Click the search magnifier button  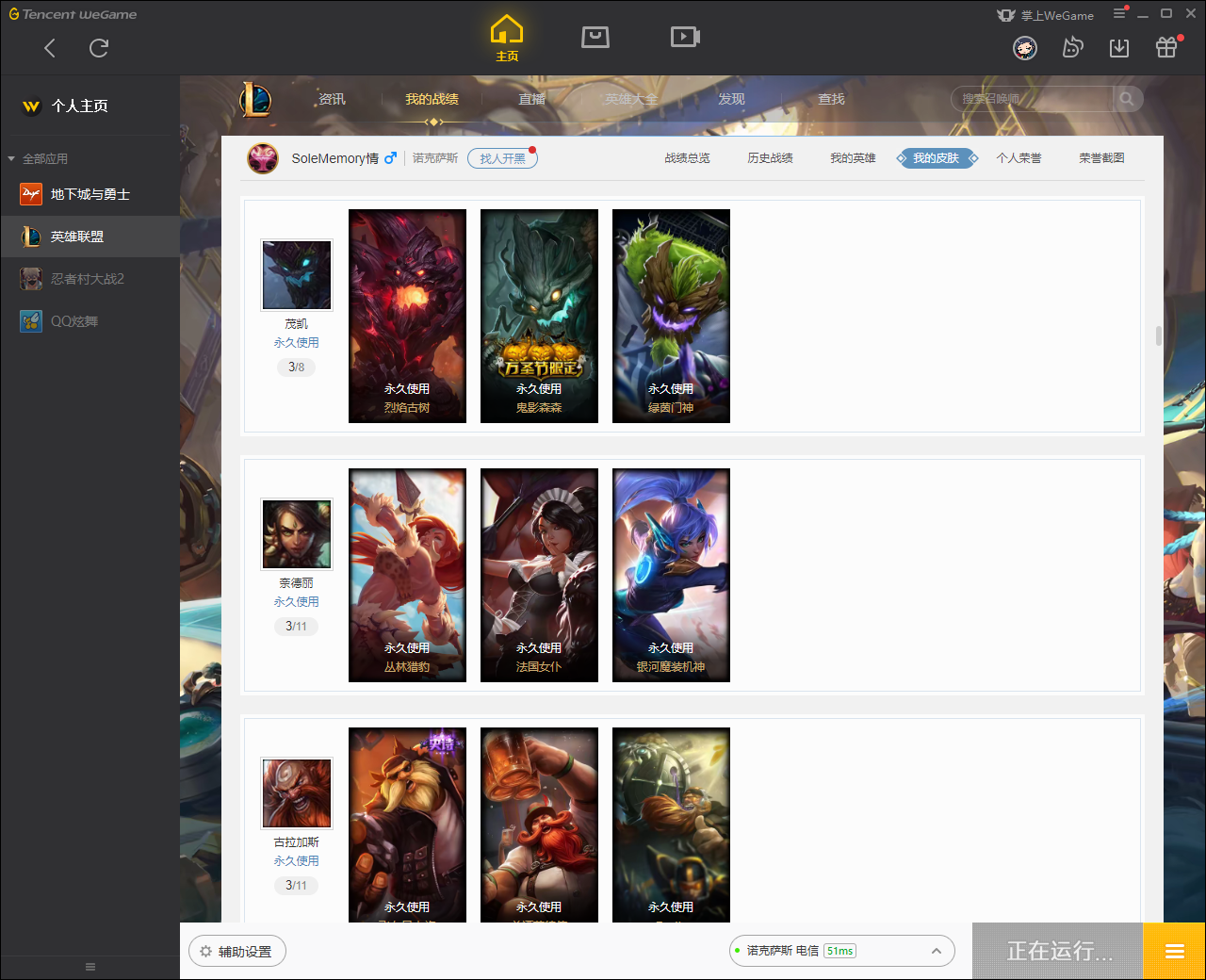click(1127, 99)
